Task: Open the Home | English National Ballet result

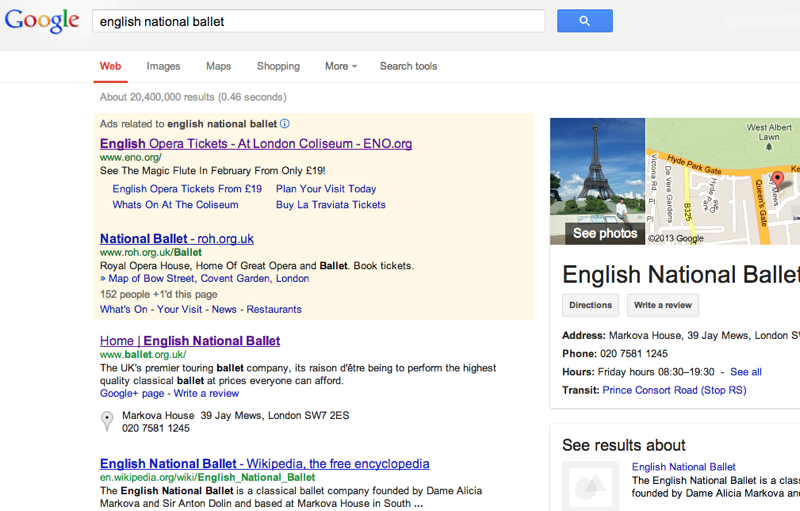Action: (190, 341)
